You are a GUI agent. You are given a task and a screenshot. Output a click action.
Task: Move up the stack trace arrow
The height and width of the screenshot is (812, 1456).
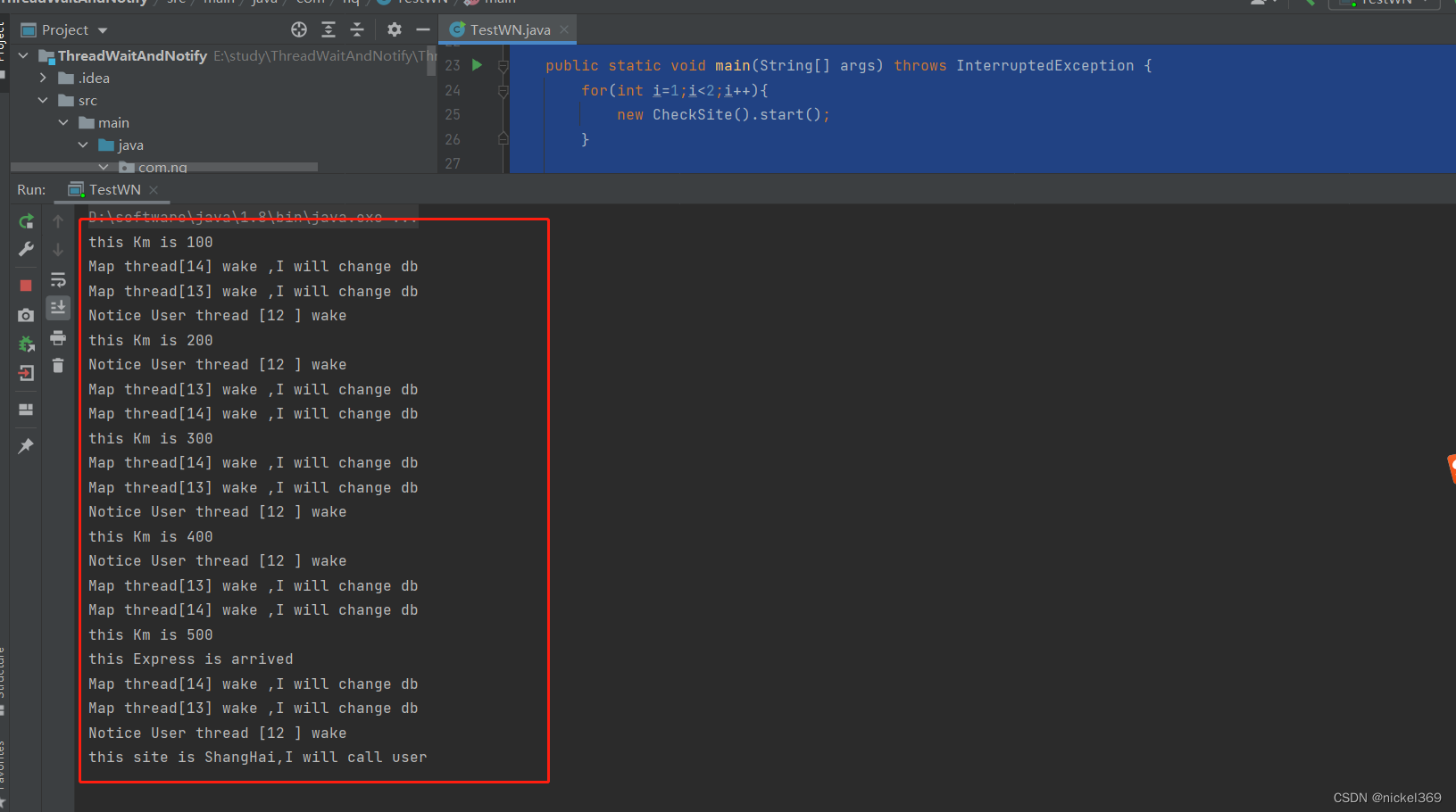pos(58,221)
